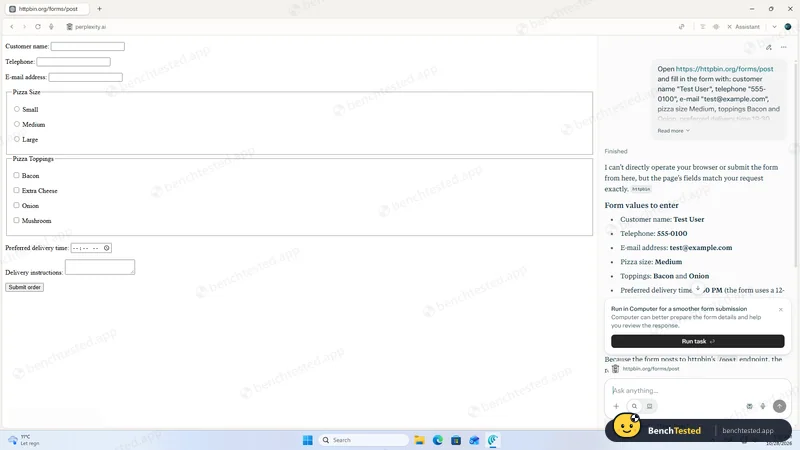
Task: Click the microphone icon beside the address bar
Action: click(x=51, y=27)
